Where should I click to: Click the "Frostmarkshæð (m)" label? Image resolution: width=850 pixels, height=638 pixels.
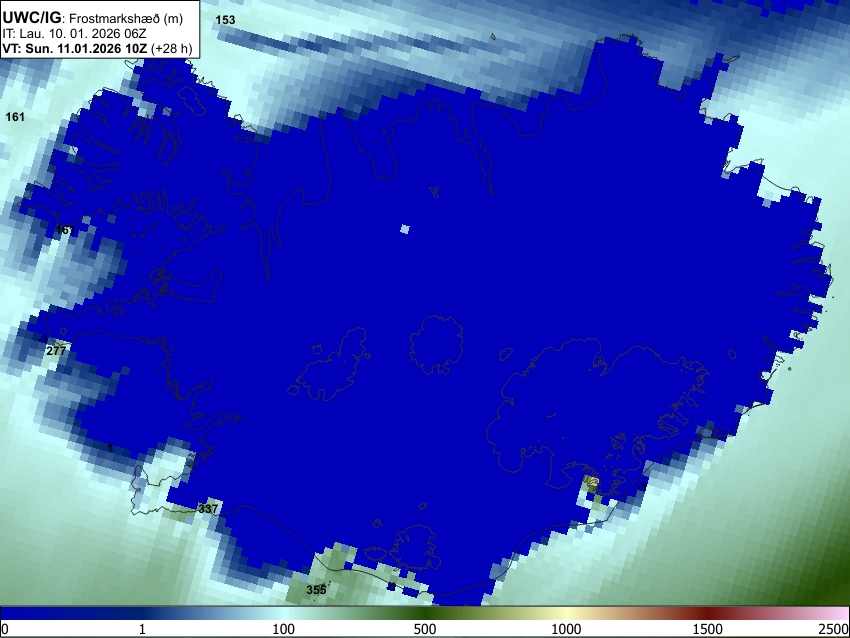tap(126, 19)
